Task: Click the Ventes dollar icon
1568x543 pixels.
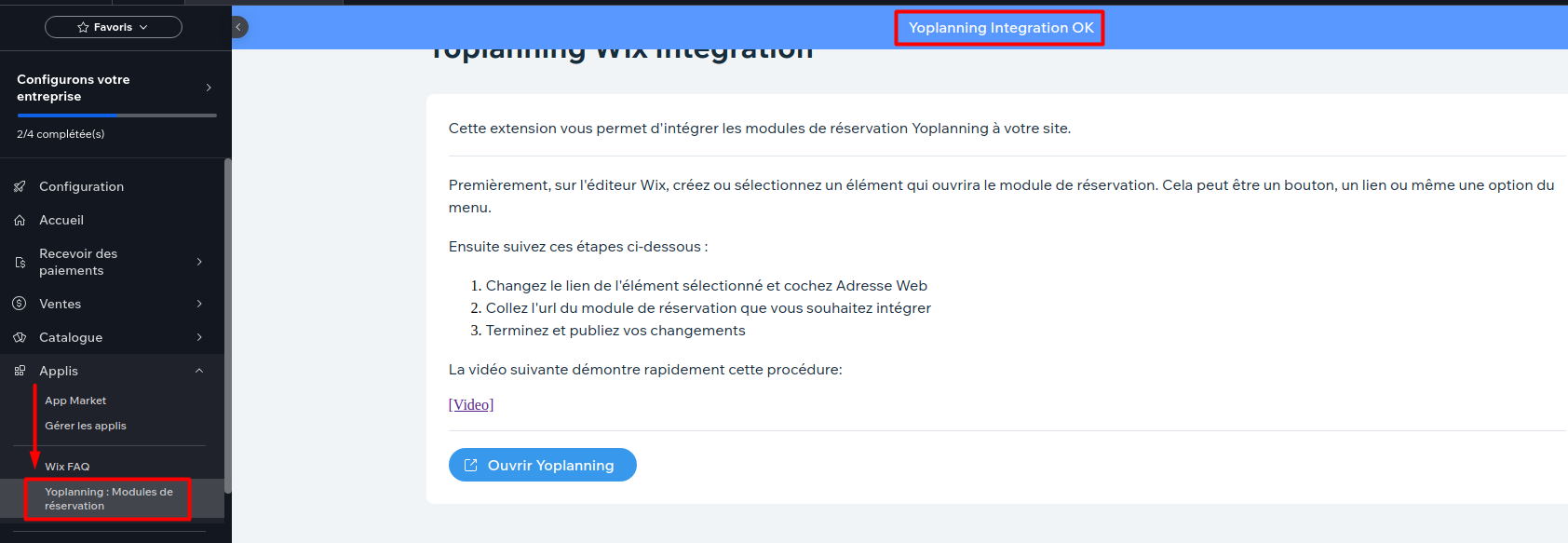Action: 20,305
